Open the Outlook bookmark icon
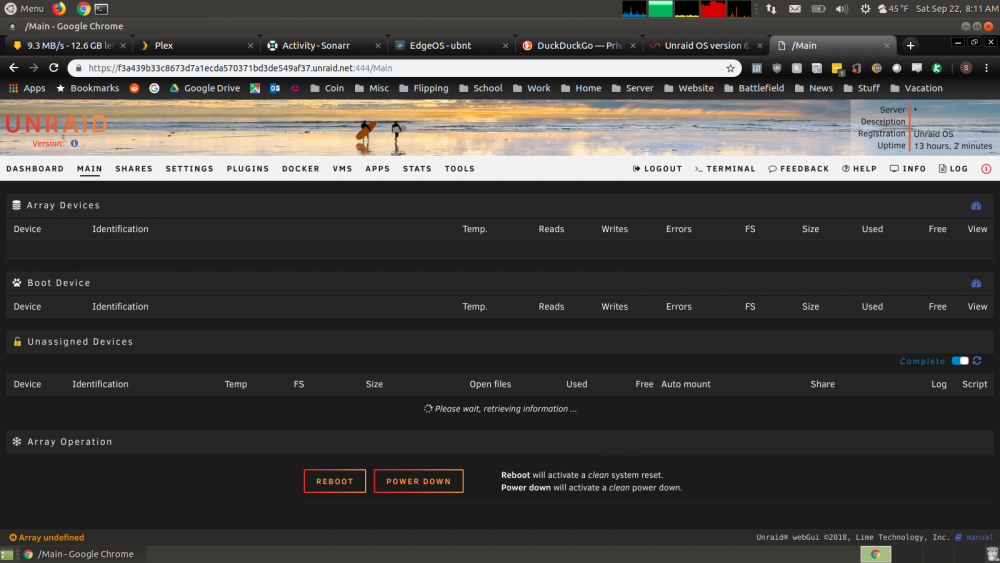 [x=275, y=88]
